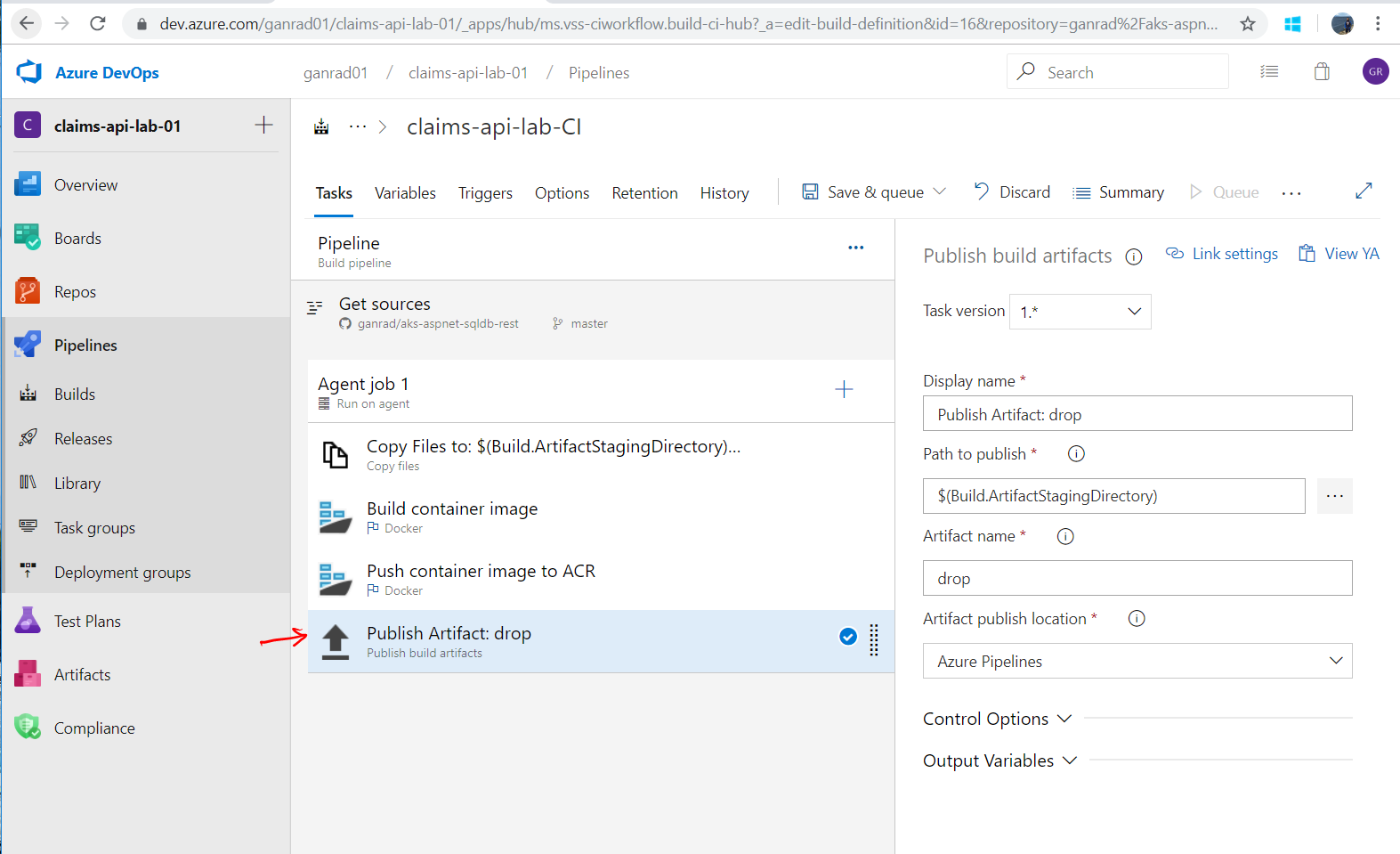Add a task to Agent job 1
This screenshot has height=854, width=1400.
coord(844,389)
